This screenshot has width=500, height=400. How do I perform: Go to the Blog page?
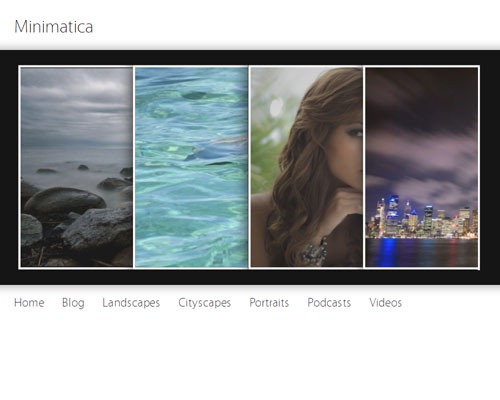click(x=73, y=303)
